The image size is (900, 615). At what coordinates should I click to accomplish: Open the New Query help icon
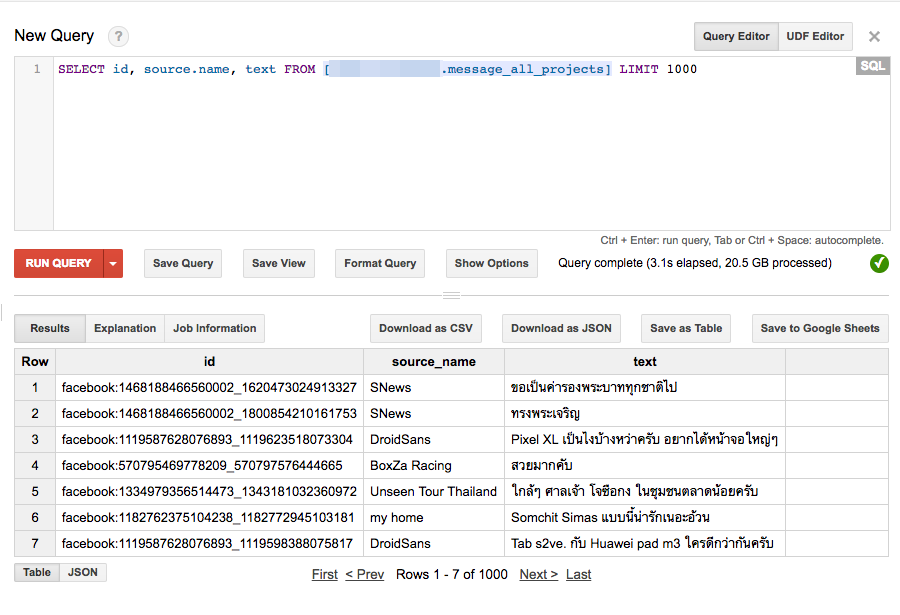point(118,36)
